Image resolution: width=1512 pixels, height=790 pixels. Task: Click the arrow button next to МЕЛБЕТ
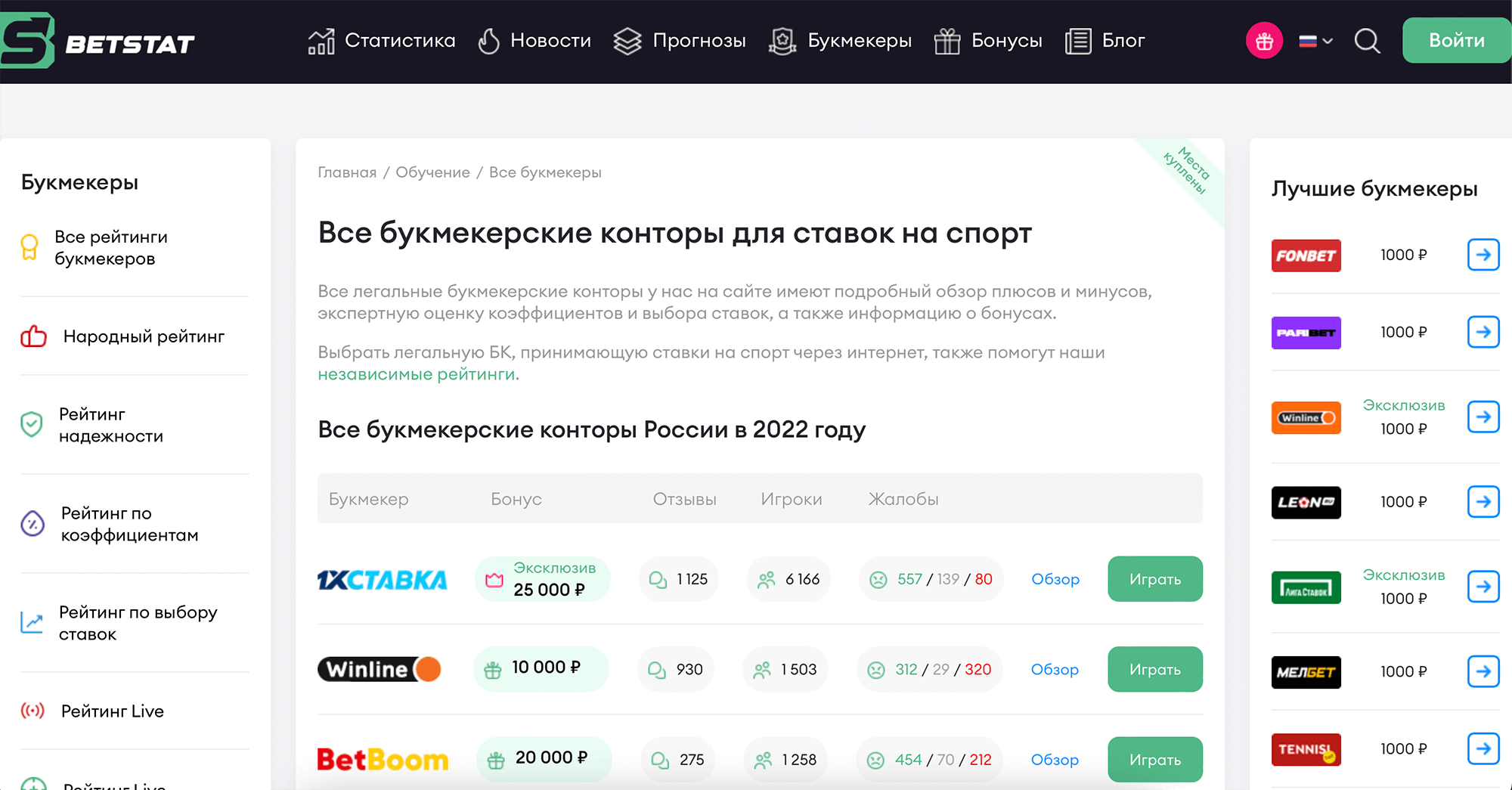click(1483, 671)
